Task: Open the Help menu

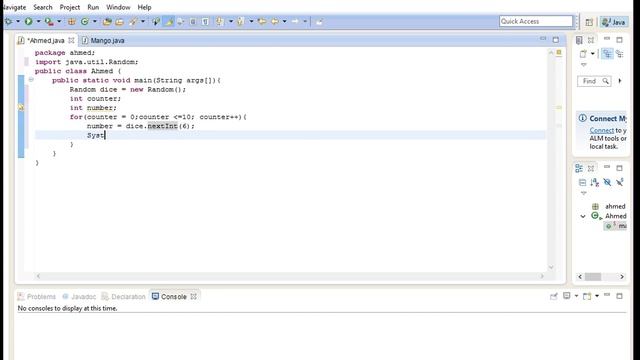Action: pyautogui.click(x=144, y=7)
